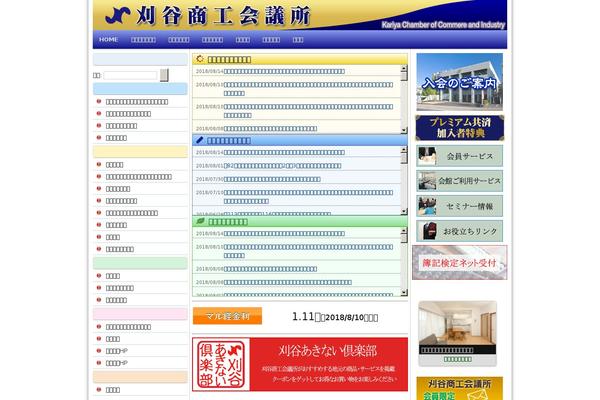Image resolution: width=600 pixels, height=400 pixels.
Task: Open the 入会のご案内 building banner
Action: (460, 82)
